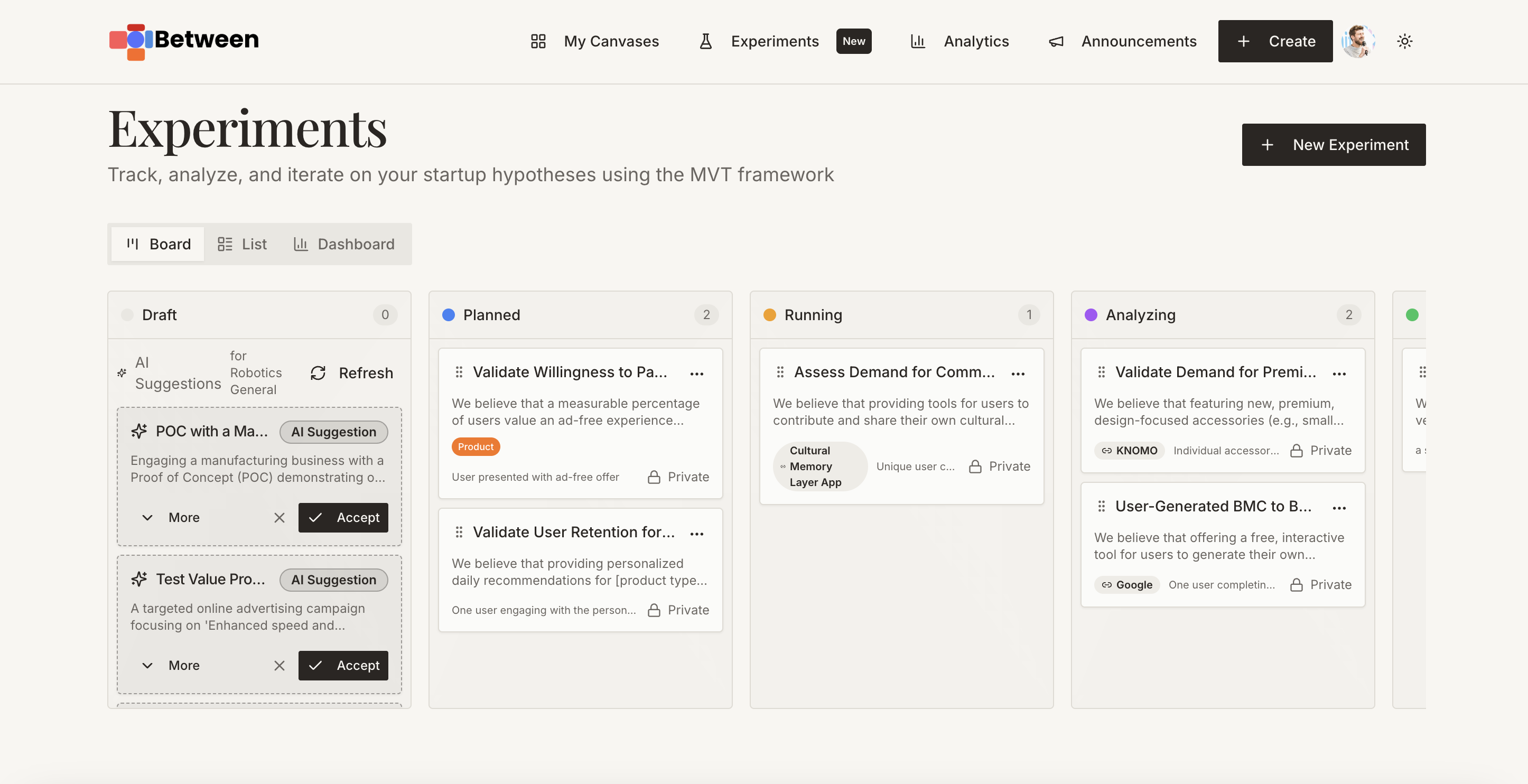The width and height of the screenshot is (1528, 784).
Task: Click the New Experiment button
Action: click(1334, 145)
